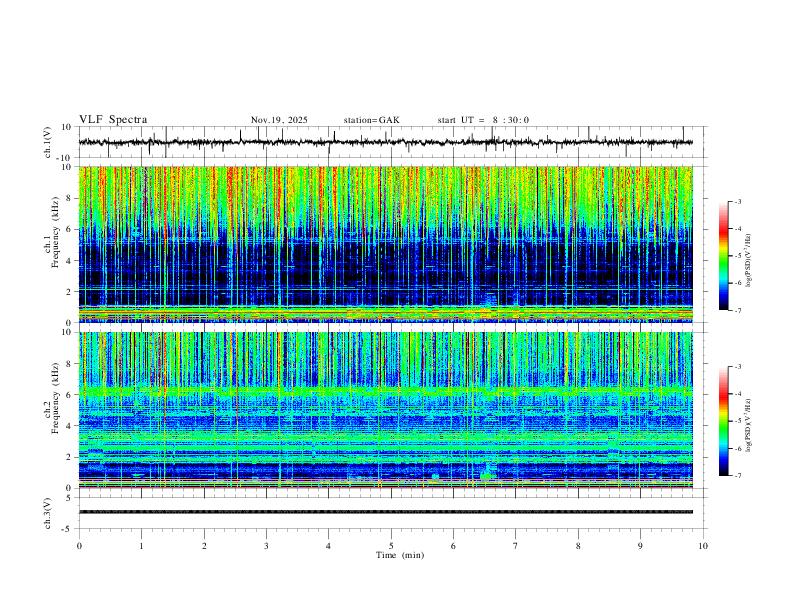This screenshot has width=792, height=612.
Task: Click the ch.1 Frequency (kHz) axis label
Action: point(51,244)
